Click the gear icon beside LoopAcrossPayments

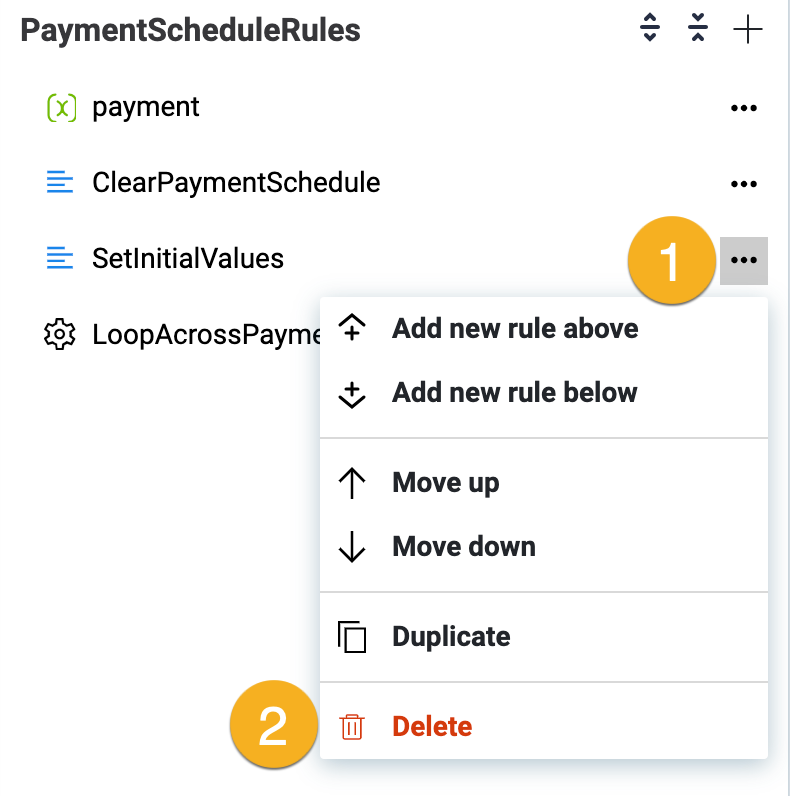pos(61,334)
